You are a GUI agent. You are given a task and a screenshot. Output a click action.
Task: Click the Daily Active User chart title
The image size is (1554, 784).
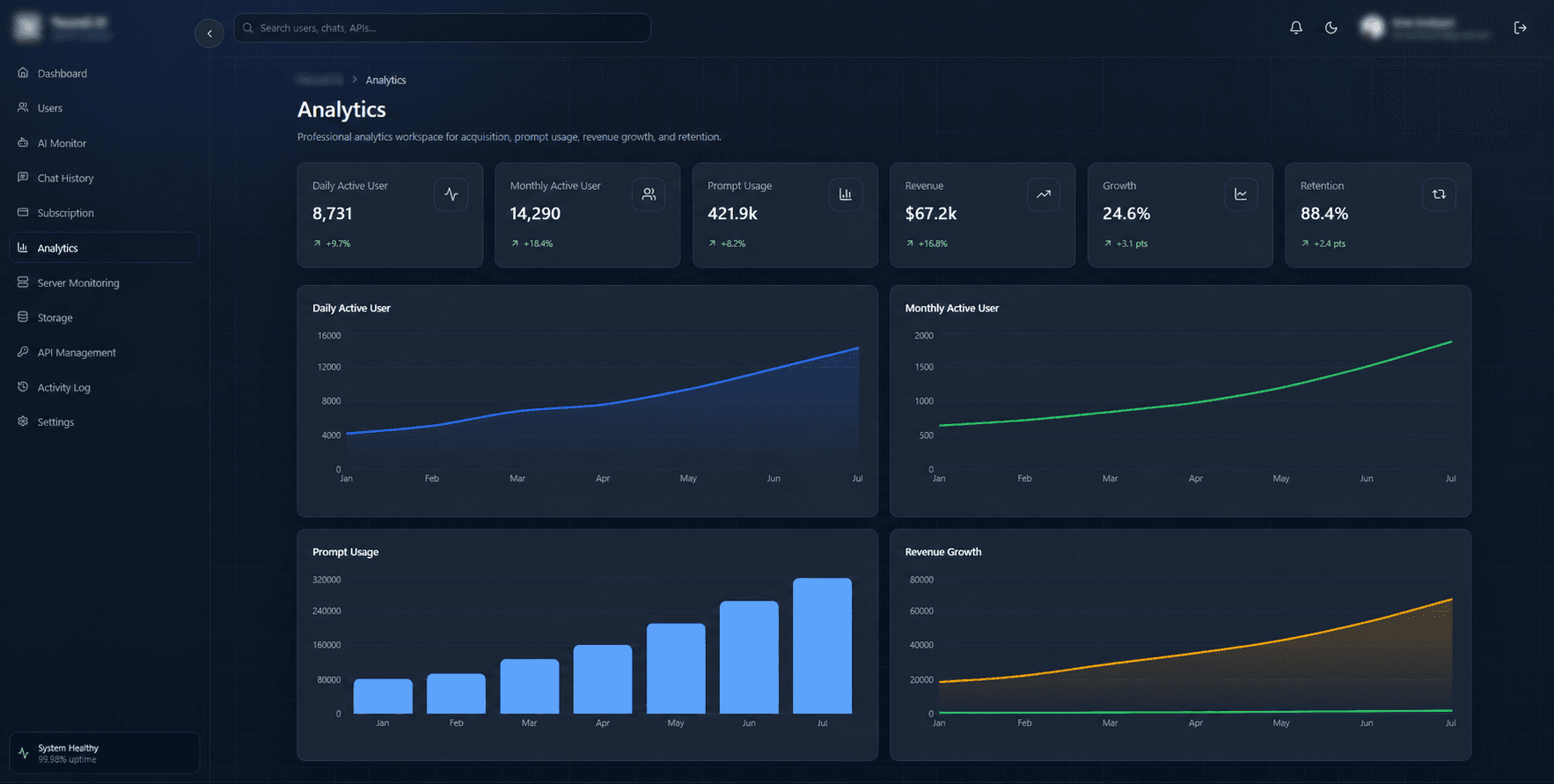coord(351,308)
